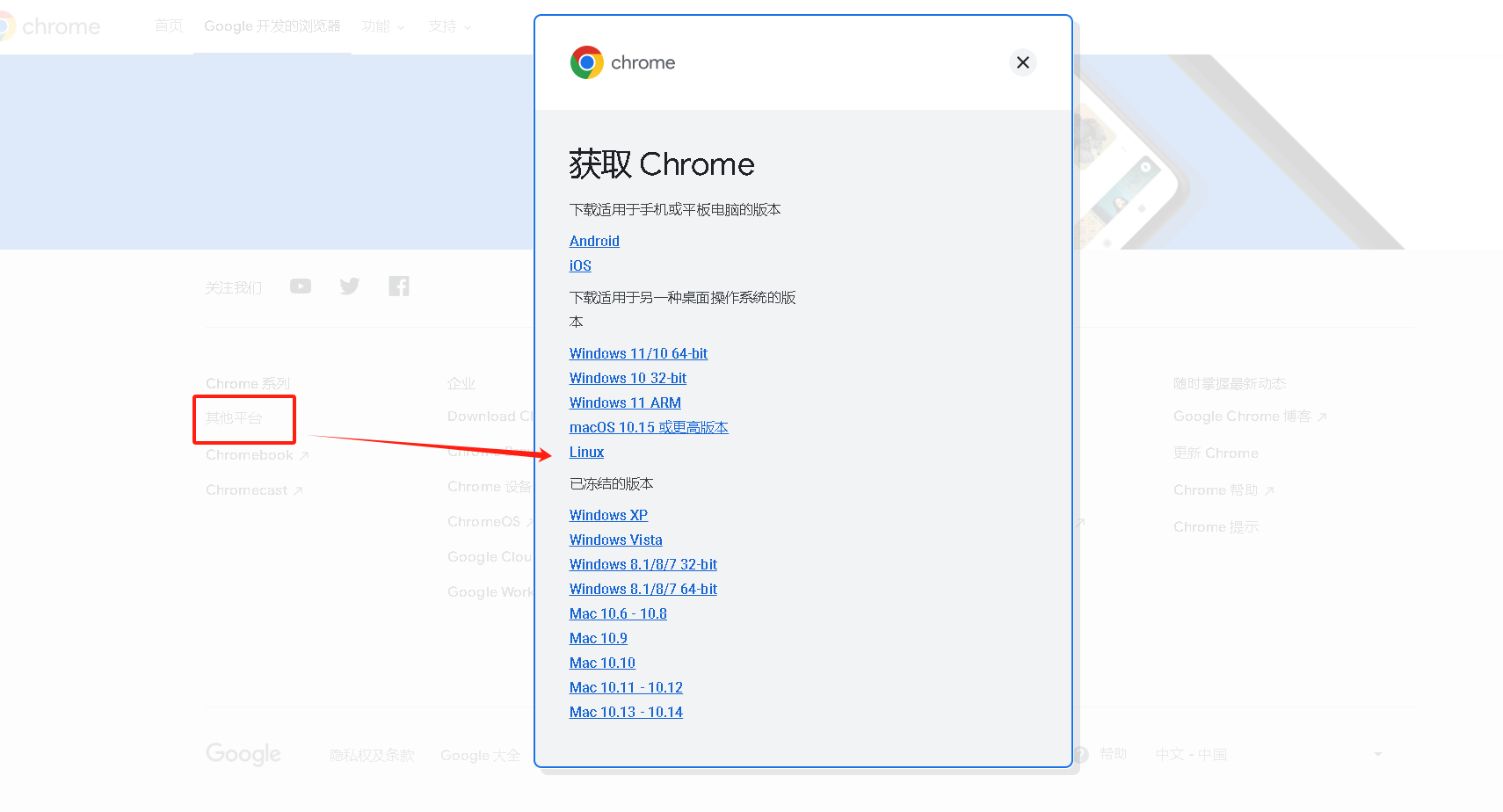This screenshot has height=812, width=1503.
Task: Open the Facebook social icon
Action: [399, 286]
